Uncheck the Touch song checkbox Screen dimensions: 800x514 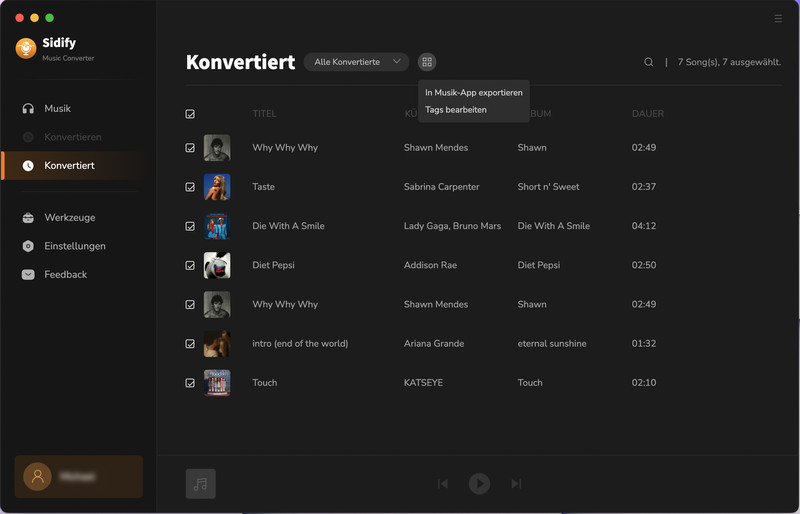[190, 383]
